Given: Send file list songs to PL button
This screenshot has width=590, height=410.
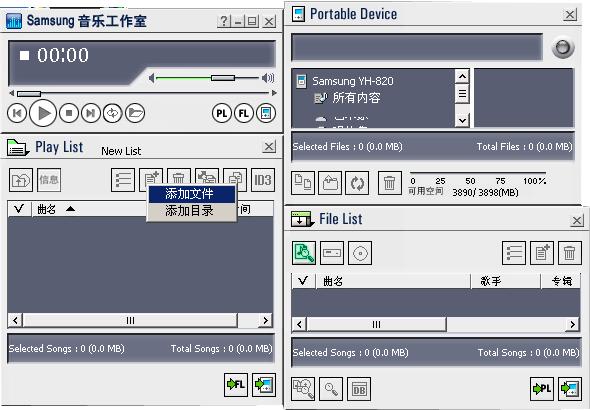Looking at the screenshot, I should coord(542,389).
